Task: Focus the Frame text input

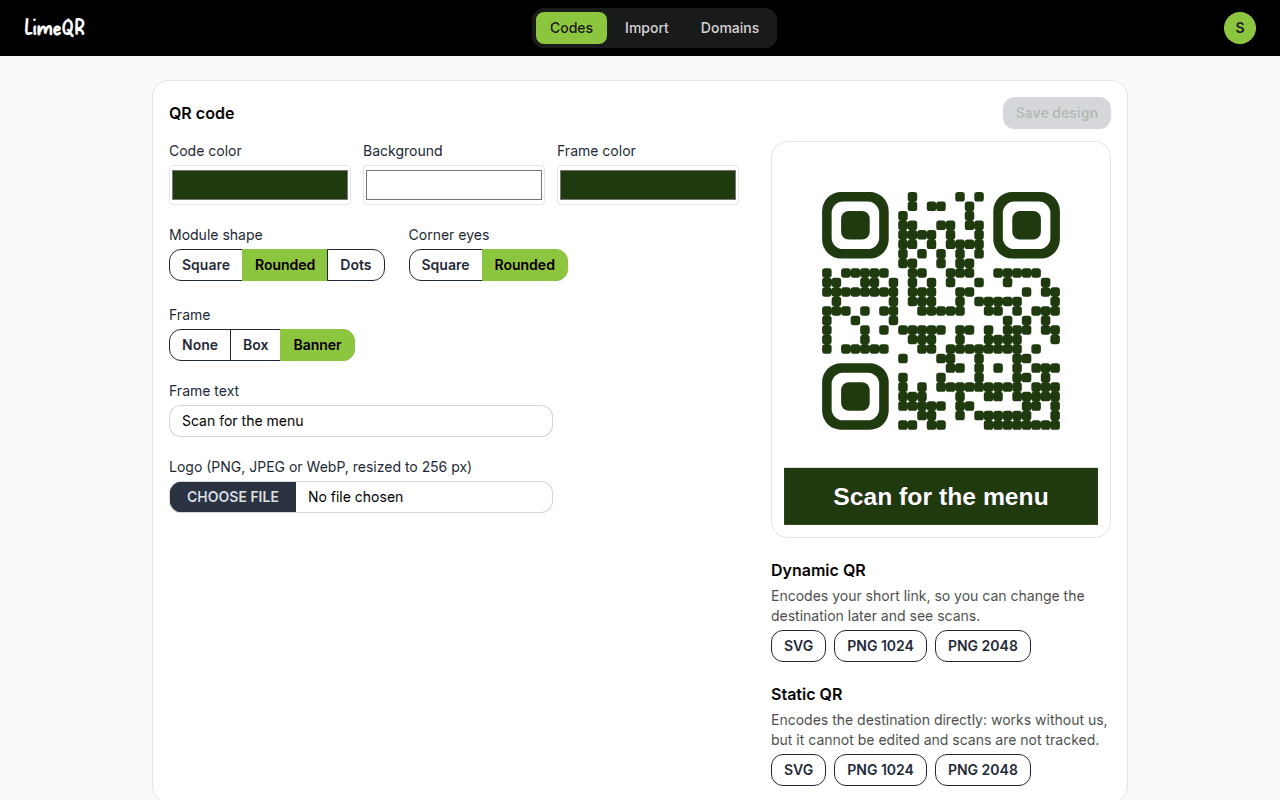Action: point(361,421)
